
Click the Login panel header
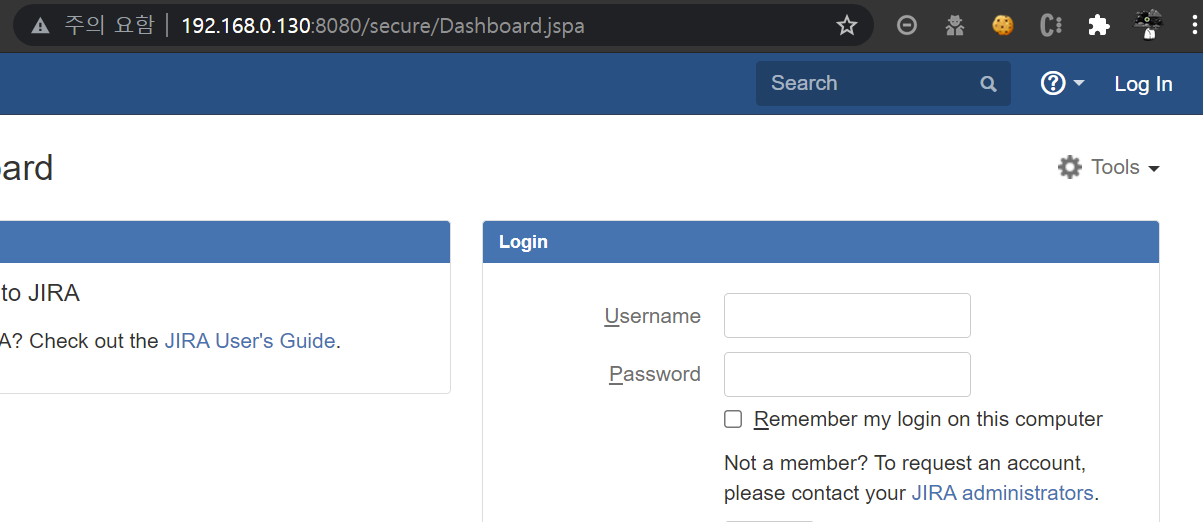[821, 242]
